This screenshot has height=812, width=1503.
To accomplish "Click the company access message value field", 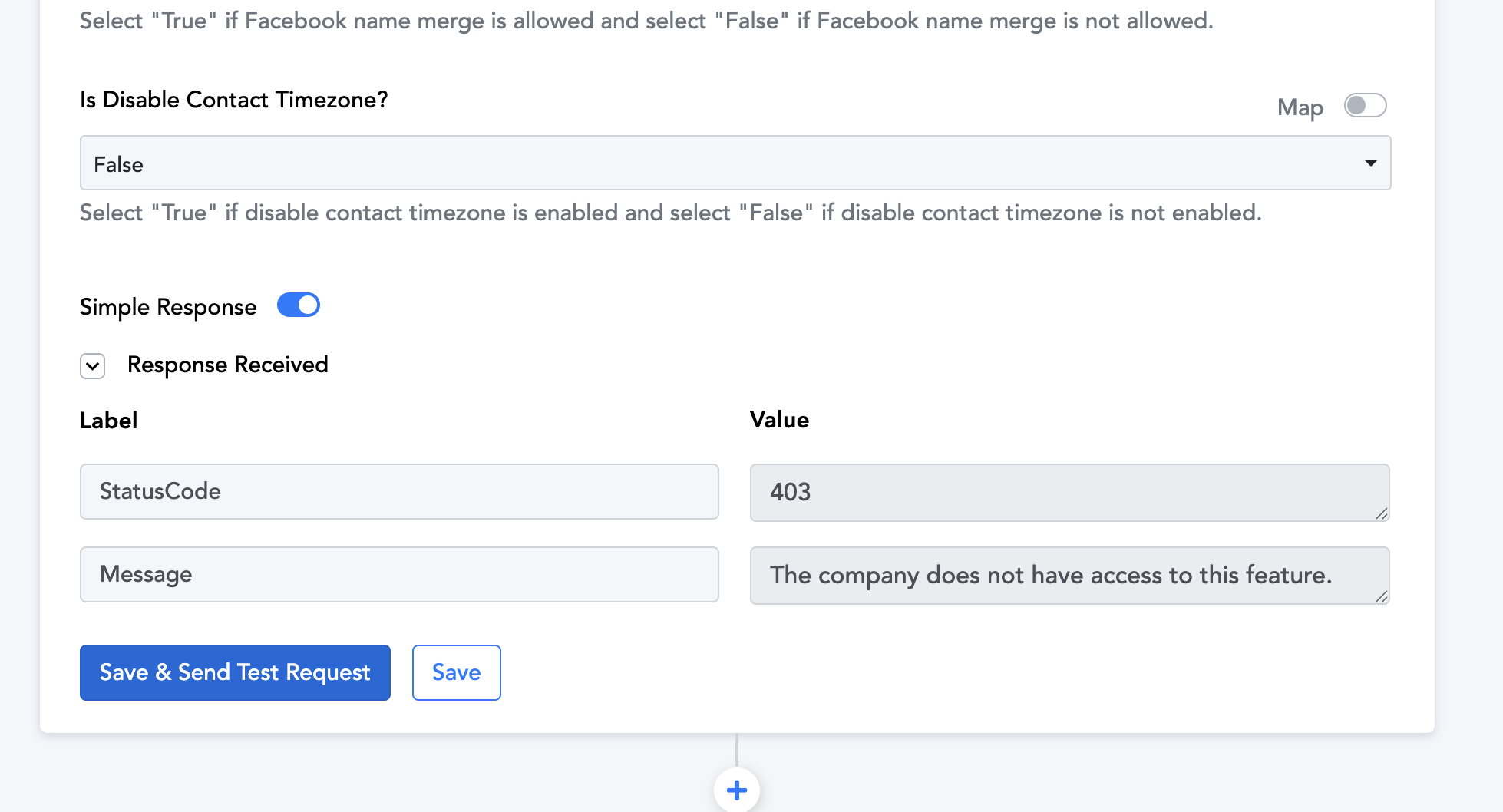I will 1069,575.
